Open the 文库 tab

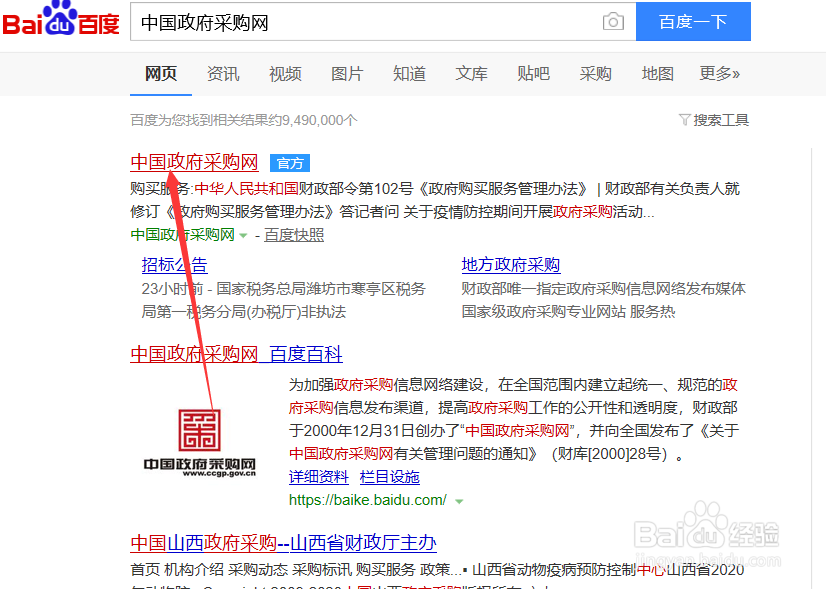471,74
